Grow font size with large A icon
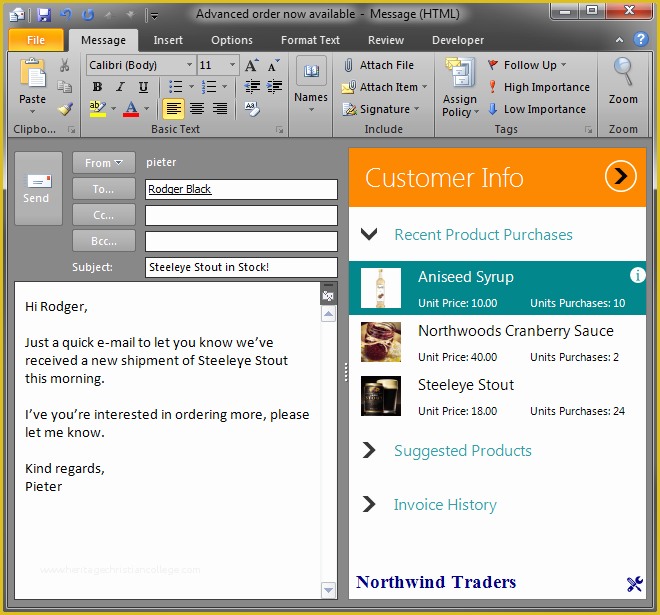The width and height of the screenshot is (660, 615). (x=251, y=65)
